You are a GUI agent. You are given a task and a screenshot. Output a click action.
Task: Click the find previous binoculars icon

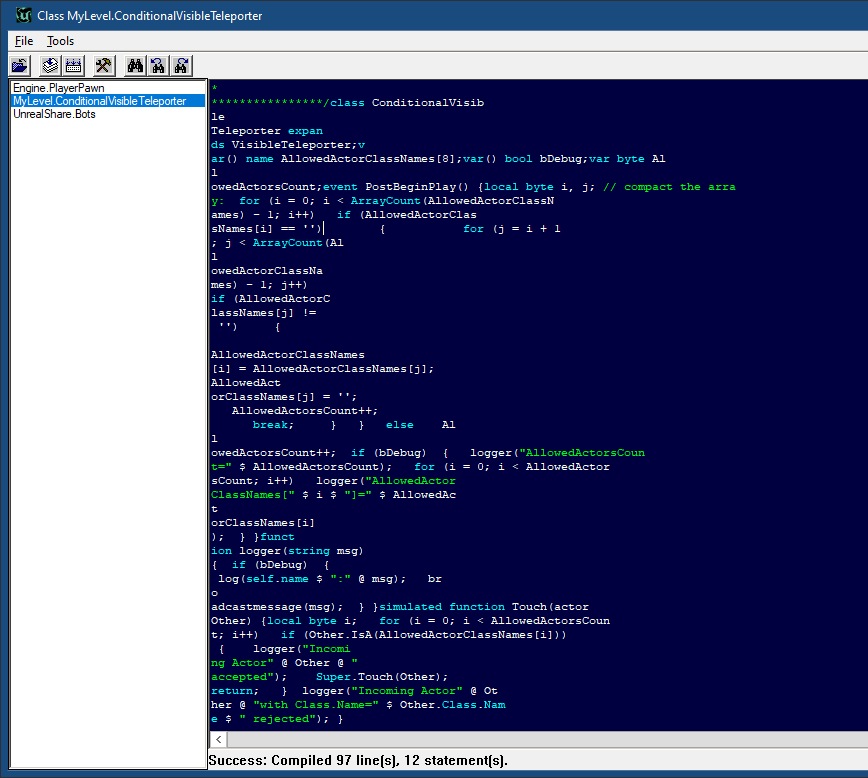point(158,65)
